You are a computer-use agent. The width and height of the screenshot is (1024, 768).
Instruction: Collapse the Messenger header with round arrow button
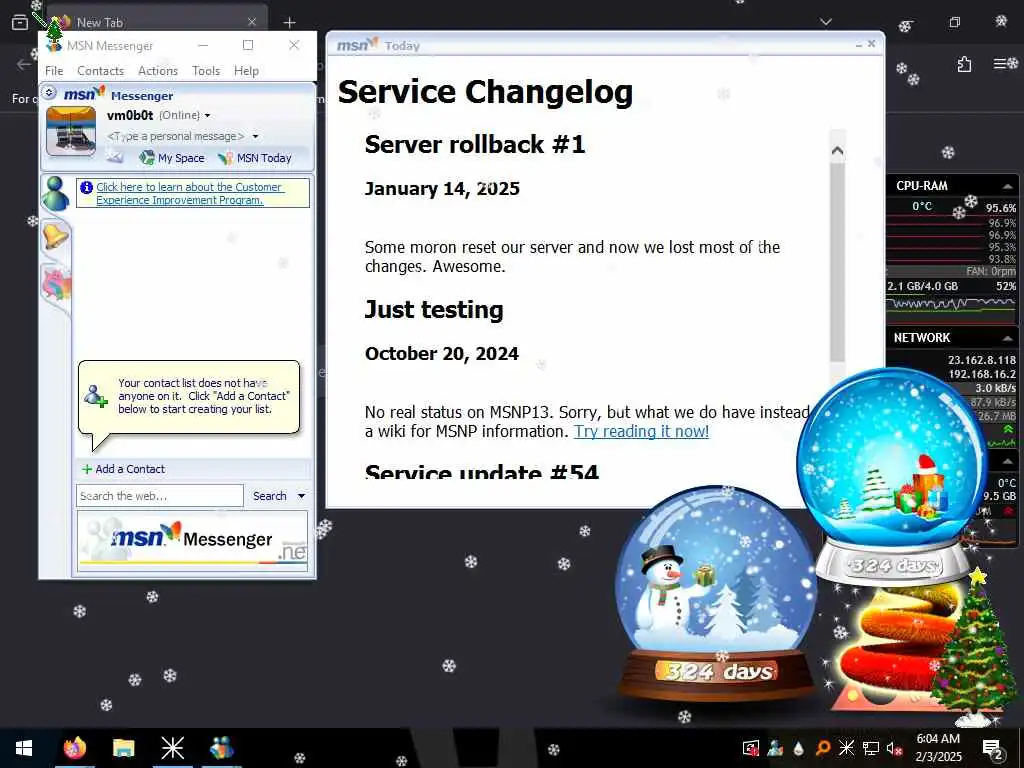click(49, 93)
